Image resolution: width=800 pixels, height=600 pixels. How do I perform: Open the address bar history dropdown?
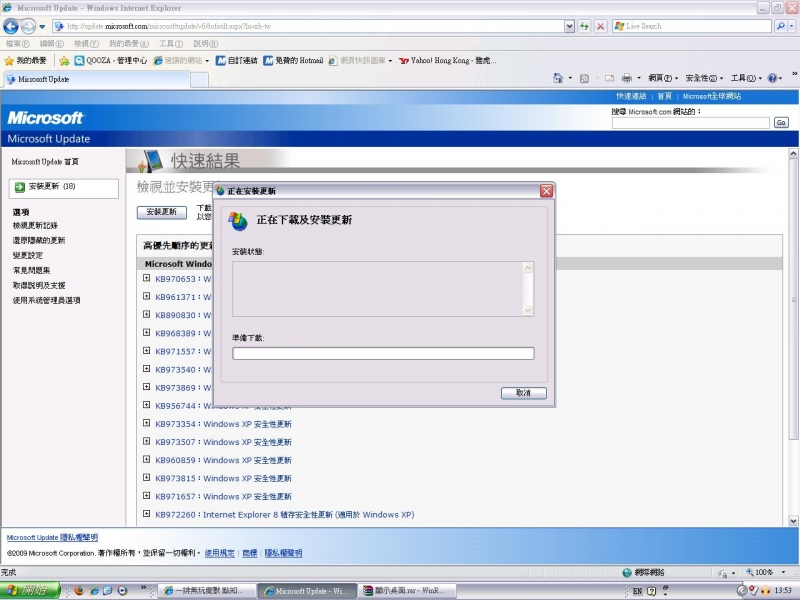click(569, 26)
